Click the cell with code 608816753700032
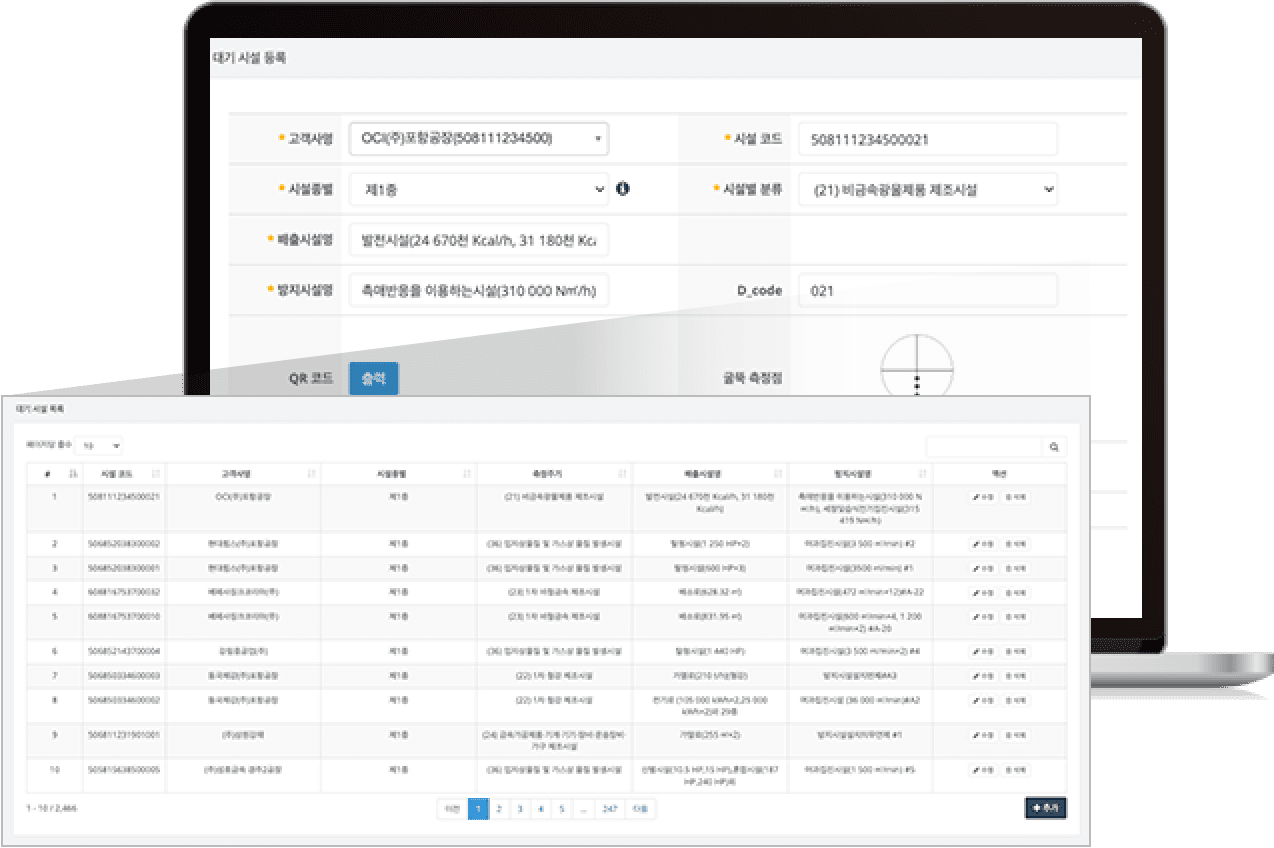This screenshot has height=848, width=1274. click(124, 592)
